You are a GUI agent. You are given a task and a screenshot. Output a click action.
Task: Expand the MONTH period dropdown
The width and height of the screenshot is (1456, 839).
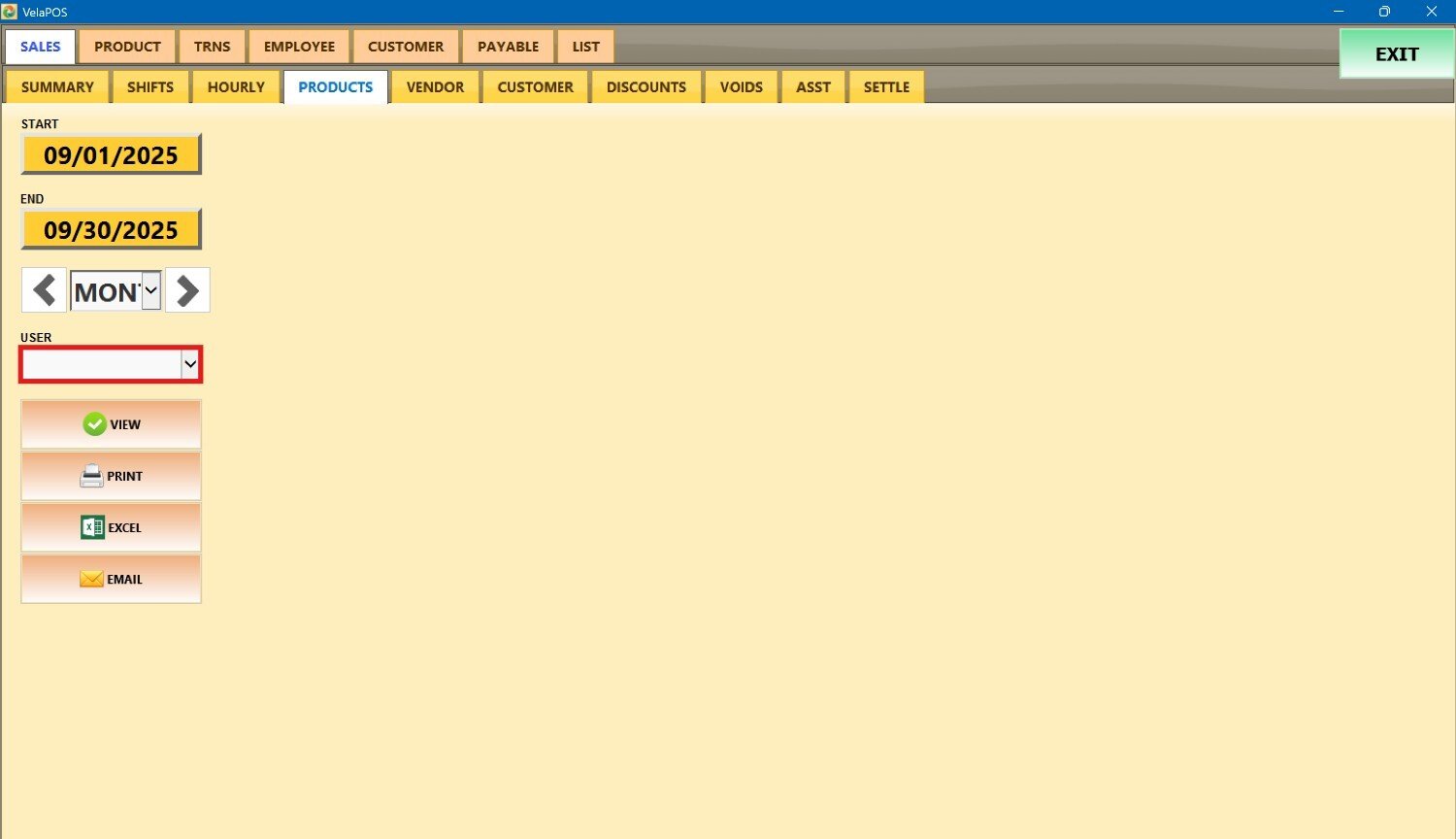(x=150, y=290)
